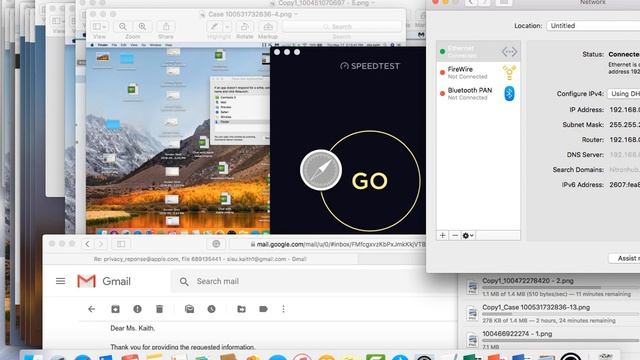Image resolution: width=640 pixels, height=360 pixels.
Task: Rotate the image in Preview
Action: 244,27
